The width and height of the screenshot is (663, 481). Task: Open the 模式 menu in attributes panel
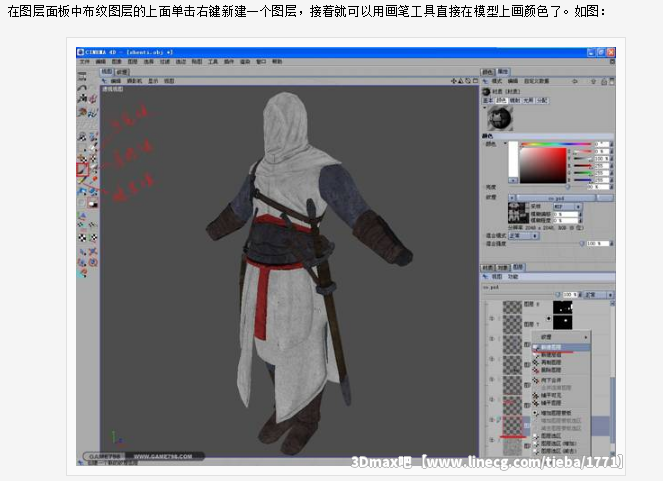pos(496,81)
